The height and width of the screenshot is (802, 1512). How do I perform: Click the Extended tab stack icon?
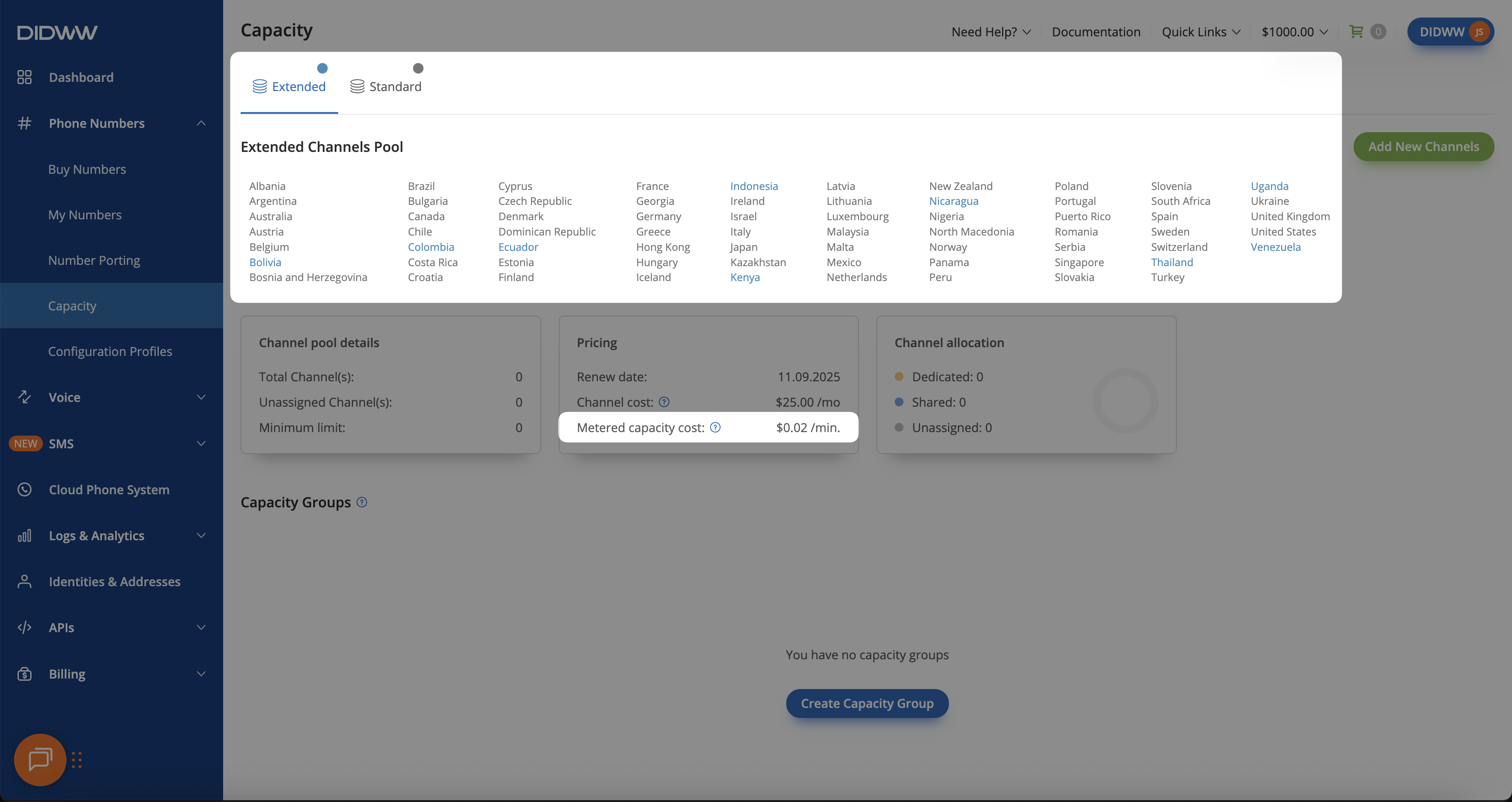(x=259, y=86)
